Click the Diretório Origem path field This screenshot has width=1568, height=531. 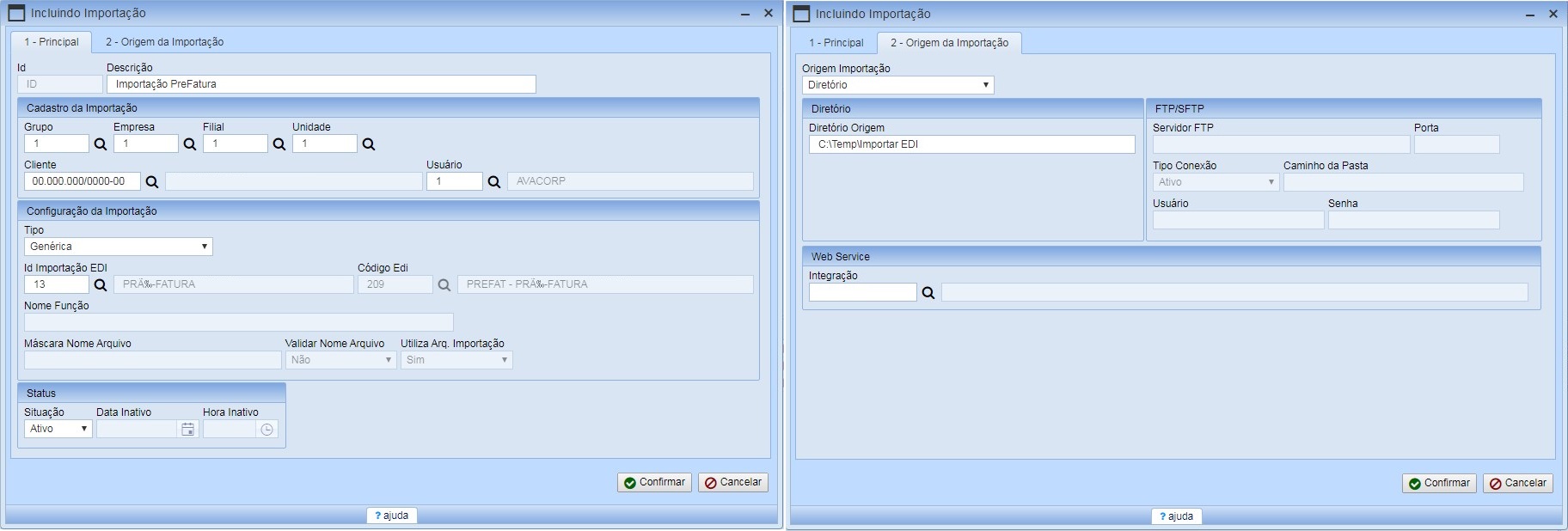(971, 144)
